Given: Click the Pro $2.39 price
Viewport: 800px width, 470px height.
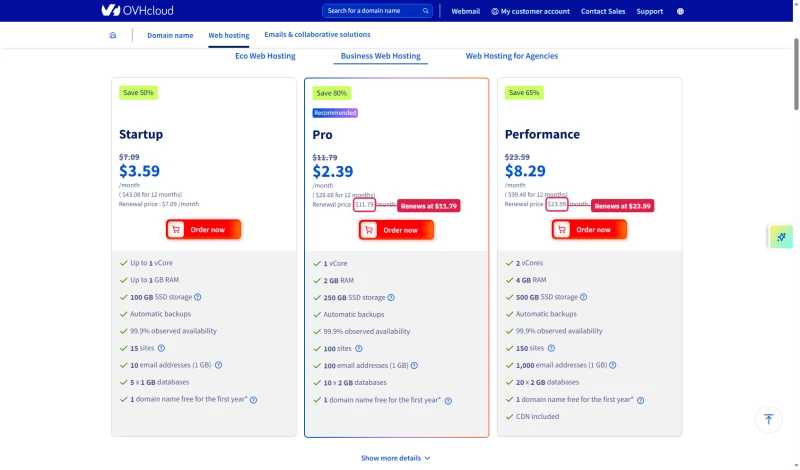Looking at the screenshot, I should (333, 171).
